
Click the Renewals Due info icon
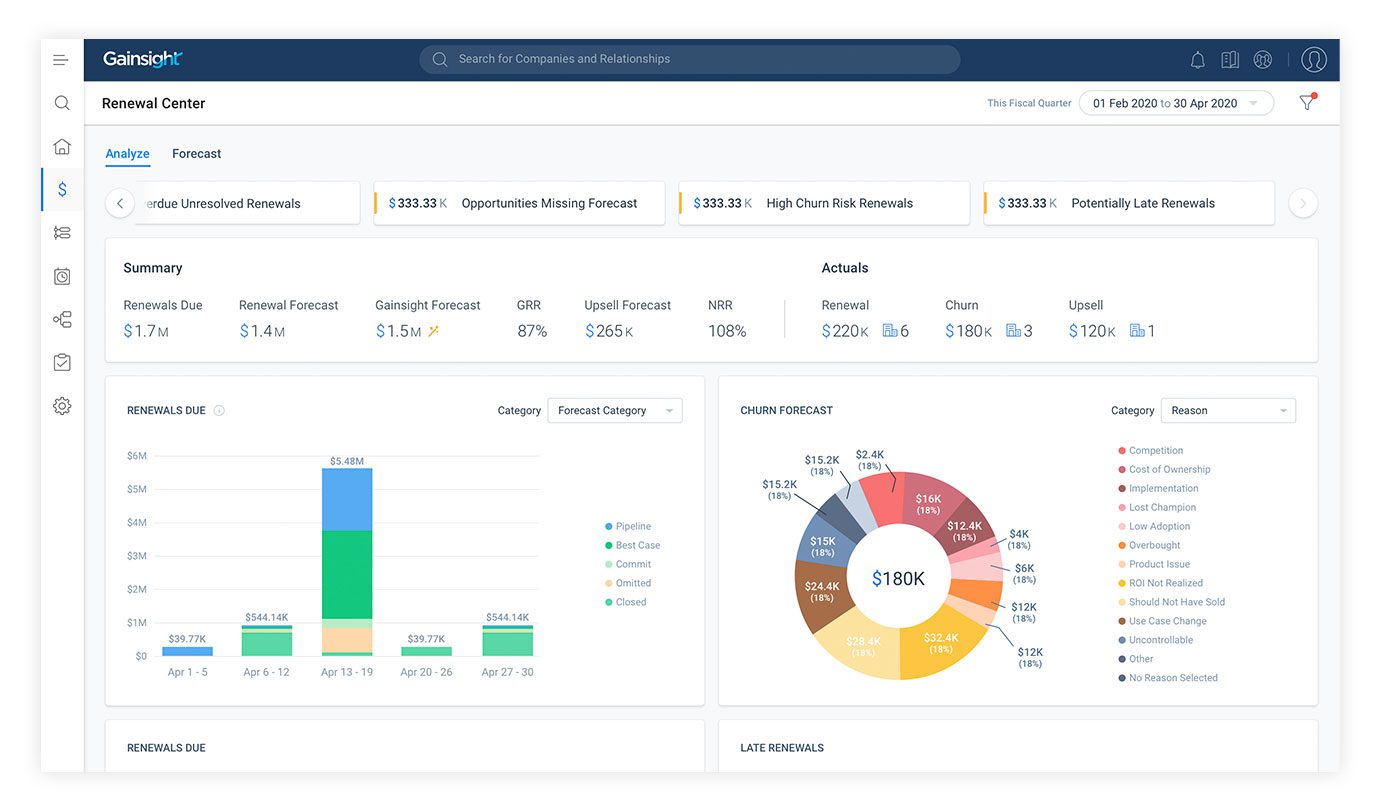click(219, 411)
